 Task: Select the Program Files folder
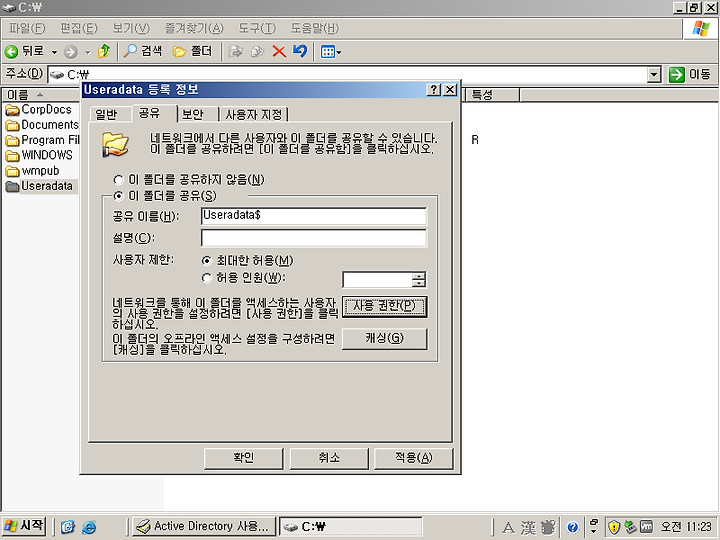(42, 140)
